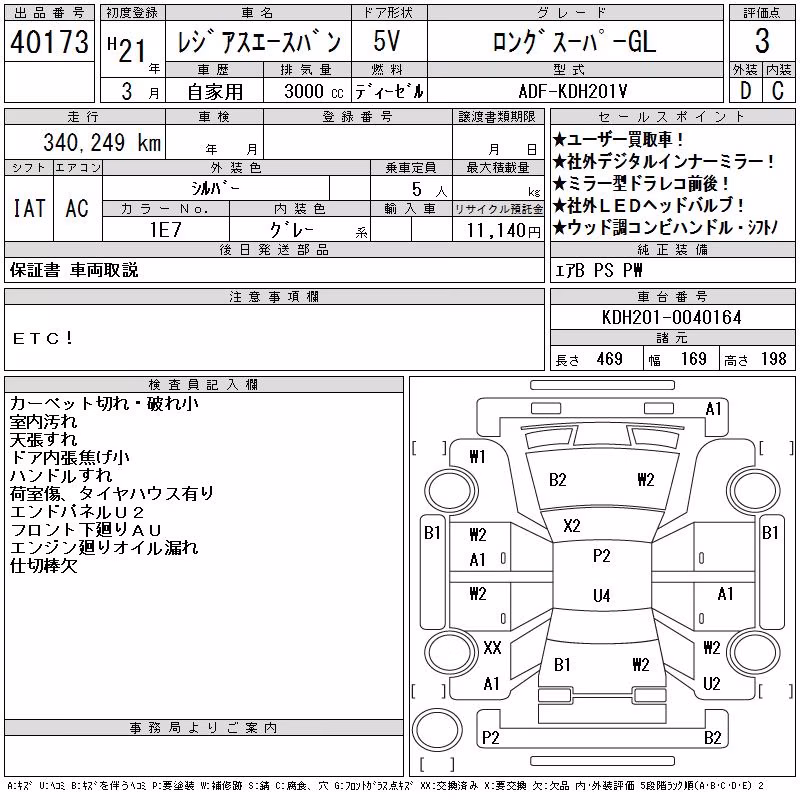Select sales point ウッド調コンビハンドル・シフトノブ
800x800 pixels.
click(x=665, y=227)
